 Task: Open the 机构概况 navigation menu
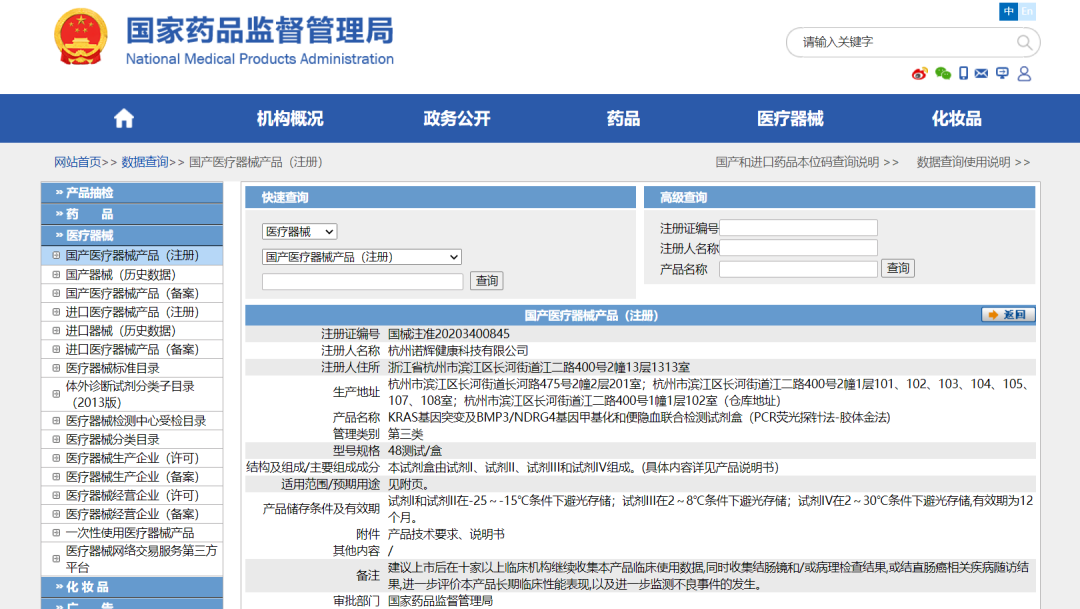pos(290,119)
